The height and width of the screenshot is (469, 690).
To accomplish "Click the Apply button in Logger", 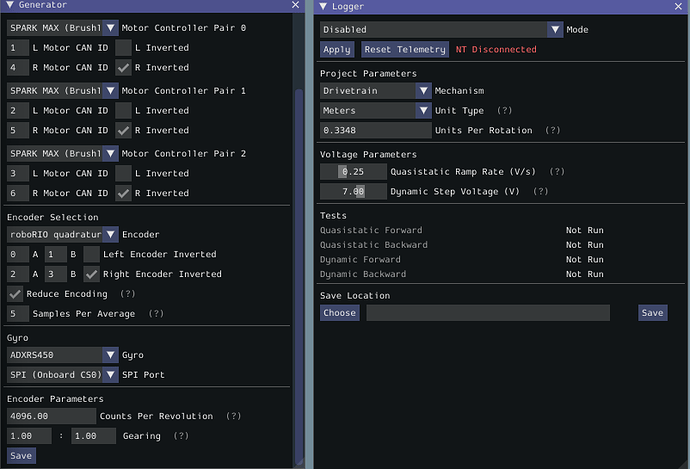I will (337, 49).
